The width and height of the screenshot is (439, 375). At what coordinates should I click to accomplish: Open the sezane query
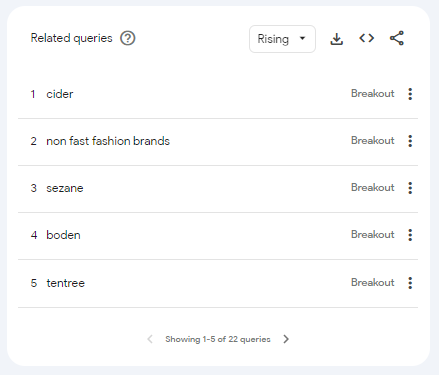(65, 188)
